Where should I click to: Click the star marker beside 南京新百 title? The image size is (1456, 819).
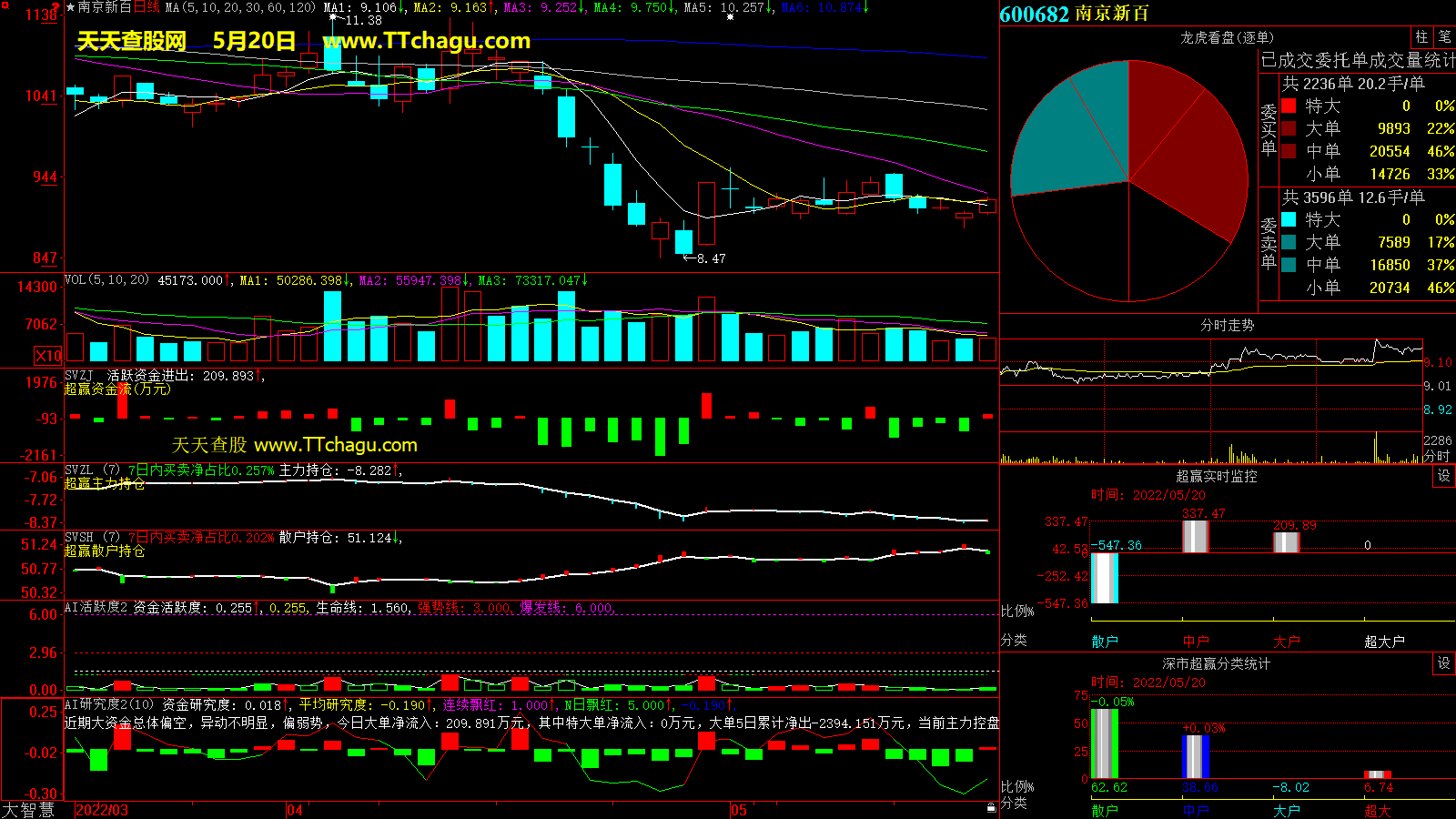[x=70, y=7]
